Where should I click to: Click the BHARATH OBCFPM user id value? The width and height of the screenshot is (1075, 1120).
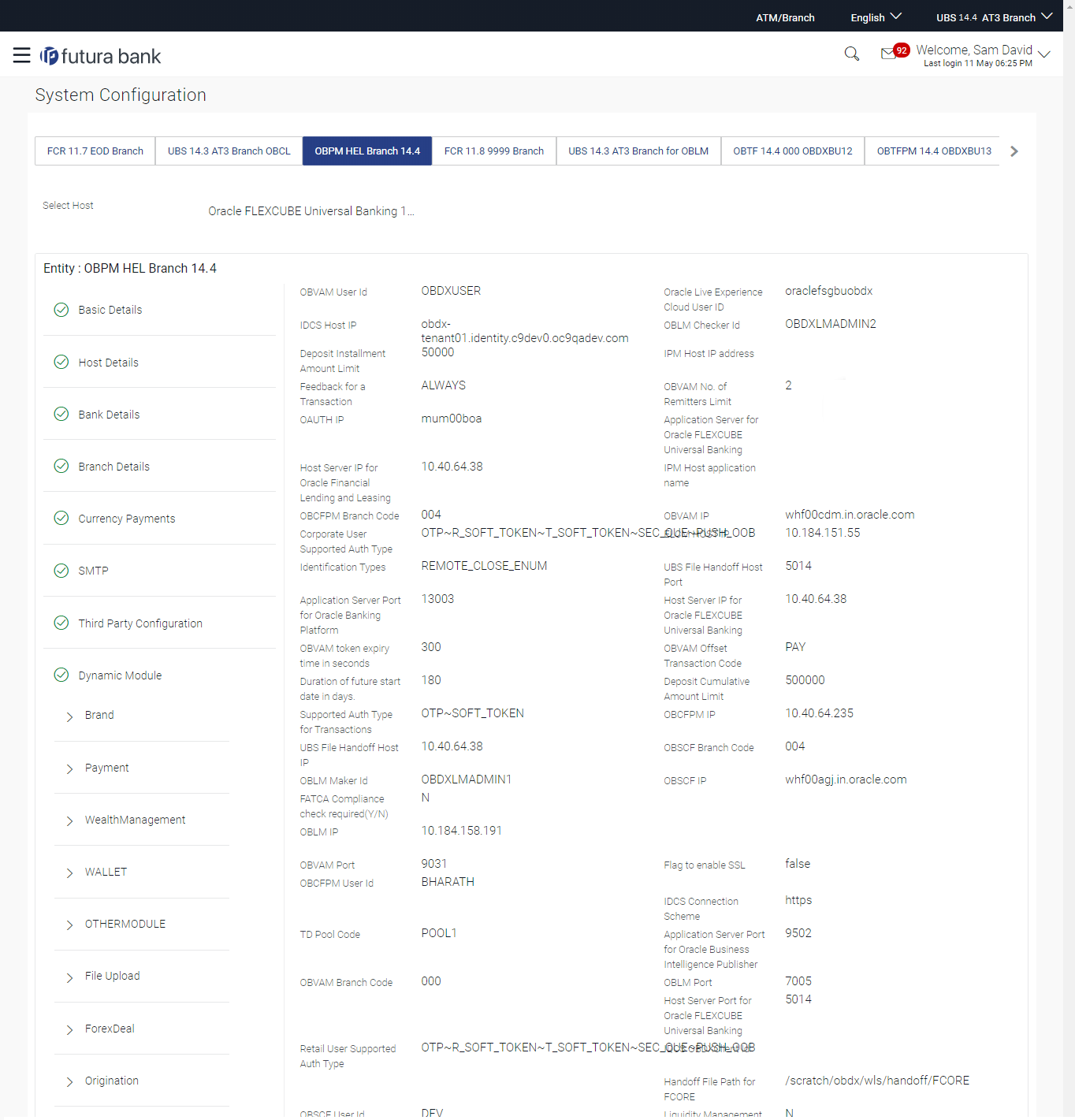(448, 882)
